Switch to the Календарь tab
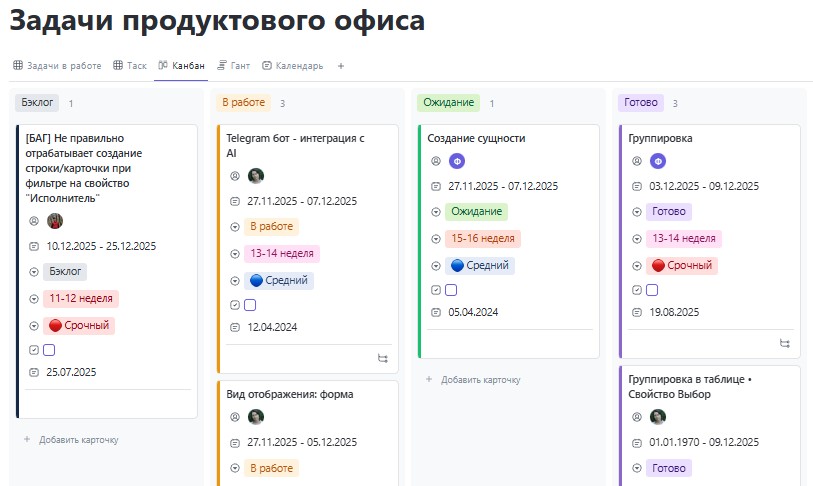 [293, 66]
